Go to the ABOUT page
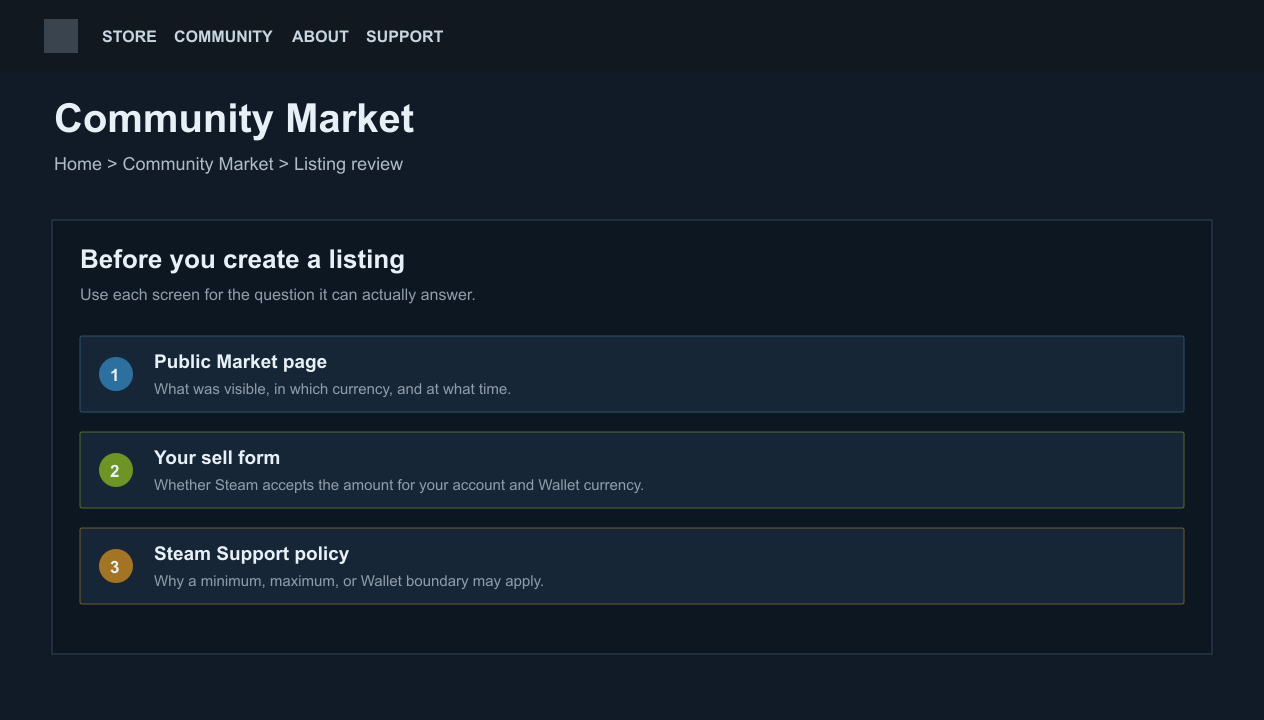 [320, 36]
